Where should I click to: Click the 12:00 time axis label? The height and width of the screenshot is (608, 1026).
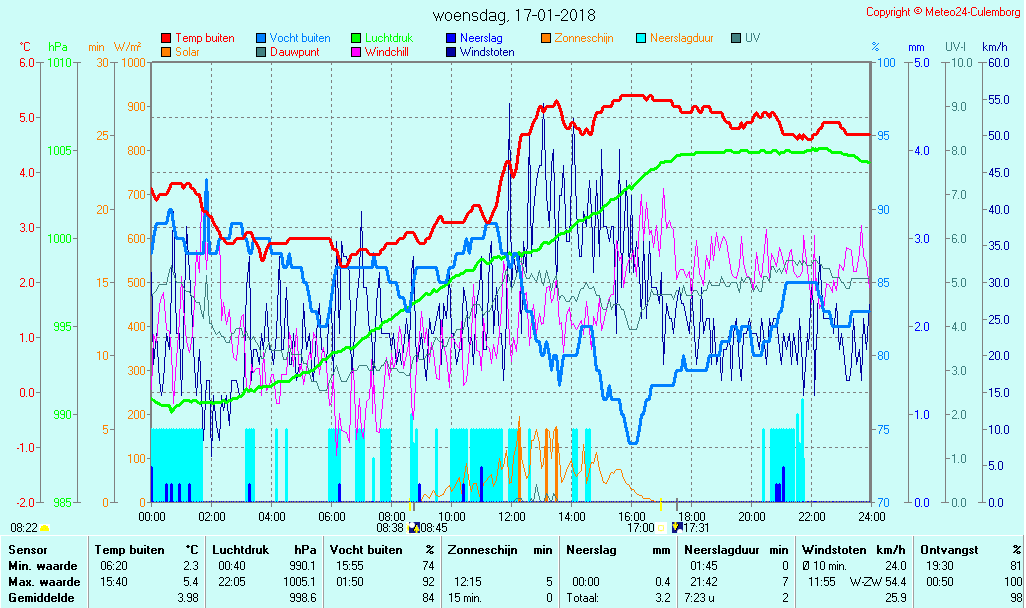tap(512, 517)
